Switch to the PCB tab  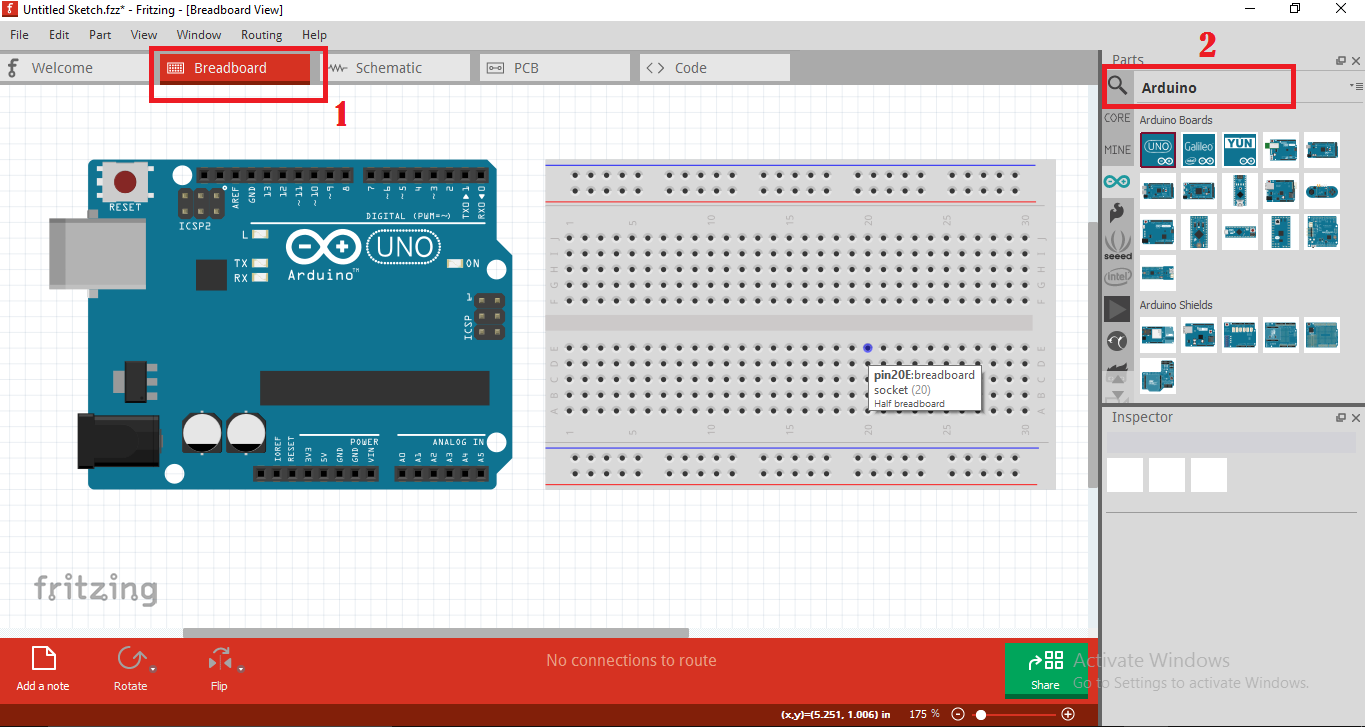[555, 68]
